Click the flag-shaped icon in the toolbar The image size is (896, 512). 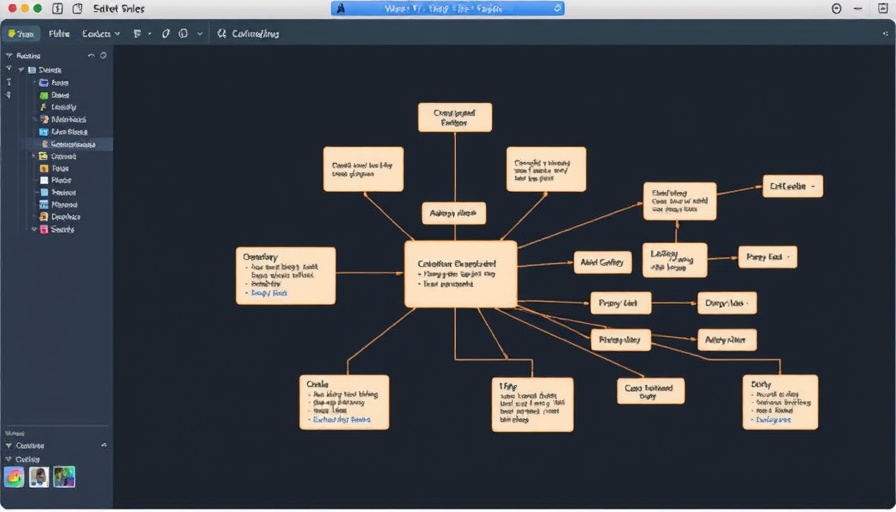137,34
